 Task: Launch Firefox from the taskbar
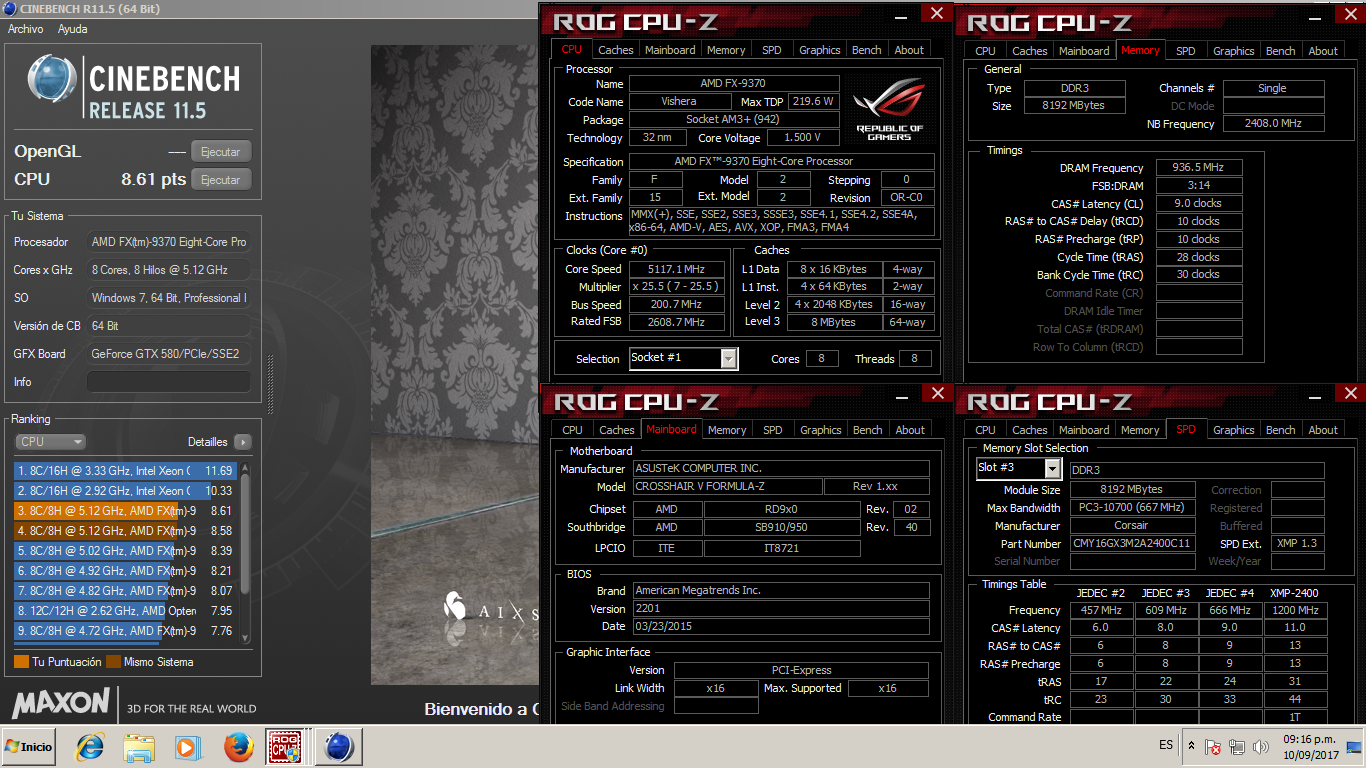pos(238,747)
